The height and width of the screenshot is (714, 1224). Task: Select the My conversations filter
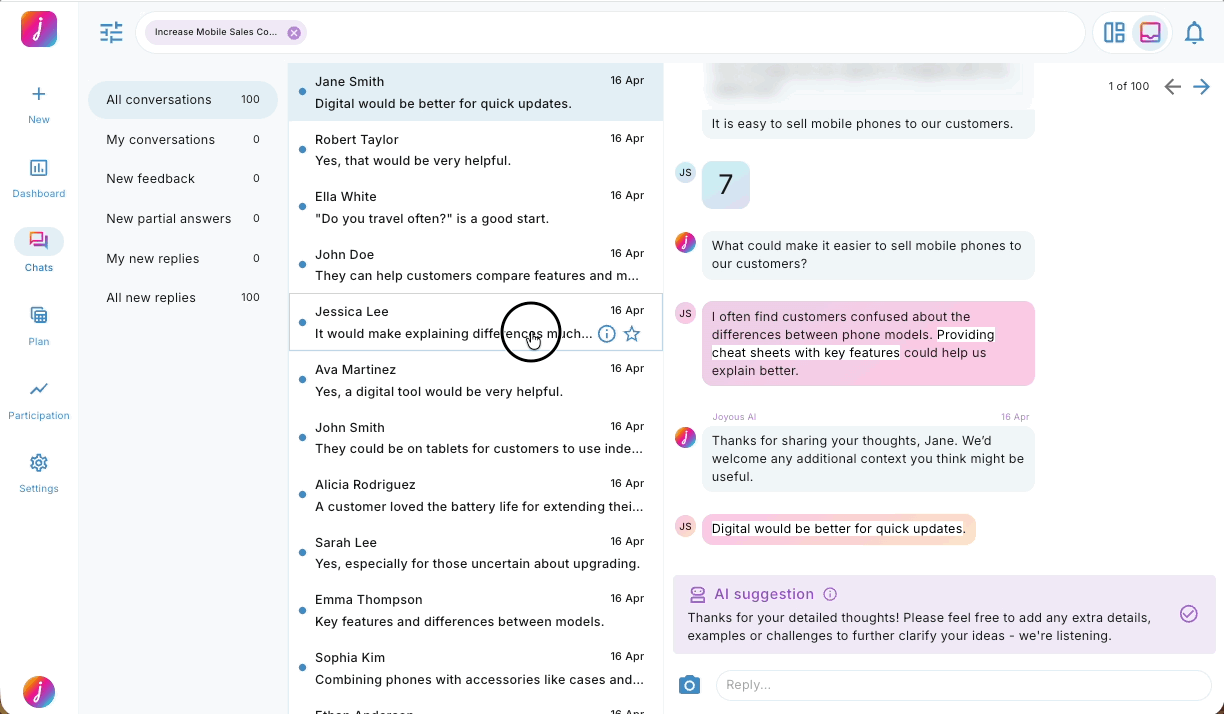tap(161, 139)
